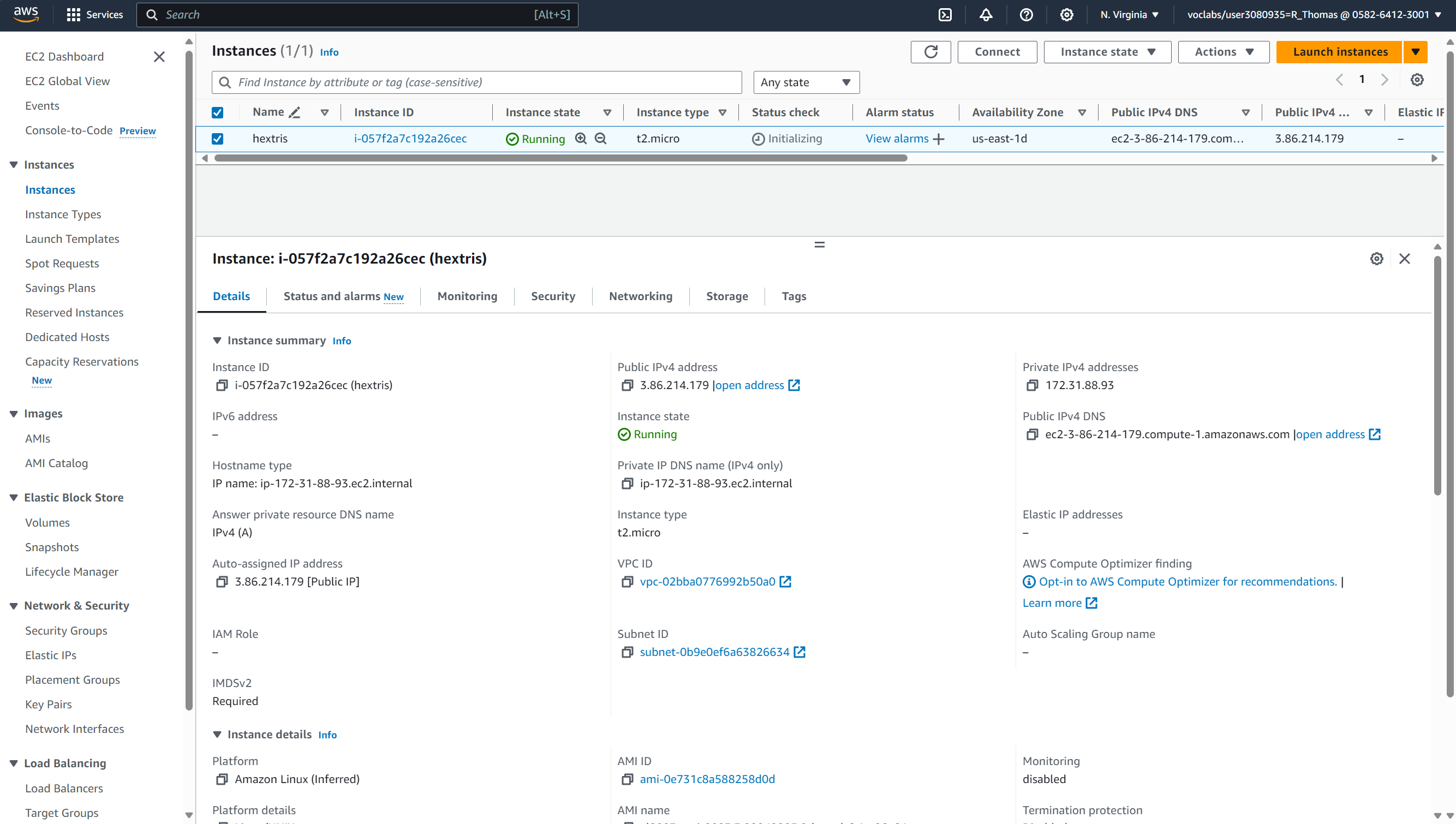Copy the Platform value Amazon Linux
The width and height of the screenshot is (1456, 824).
tap(222, 779)
